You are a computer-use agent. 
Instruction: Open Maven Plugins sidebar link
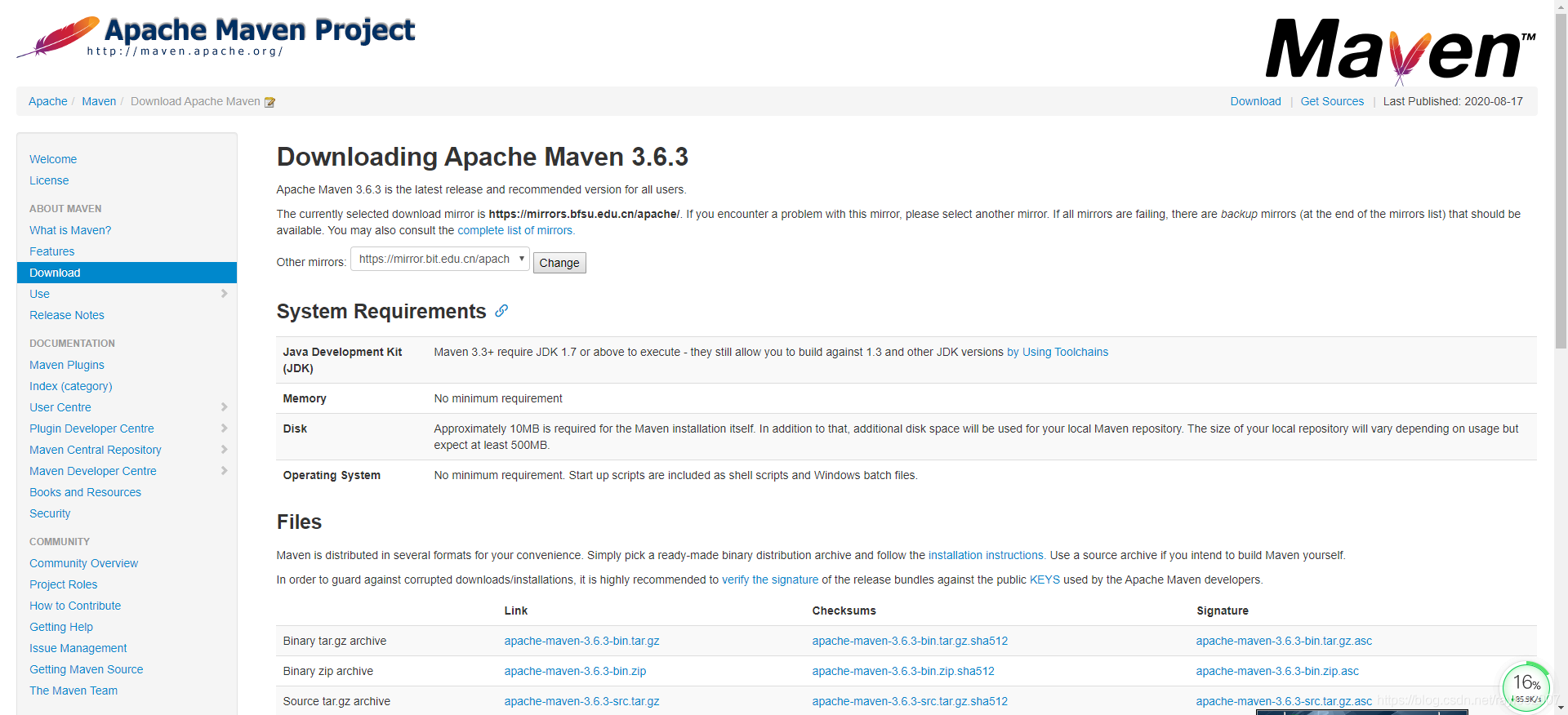[67, 365]
